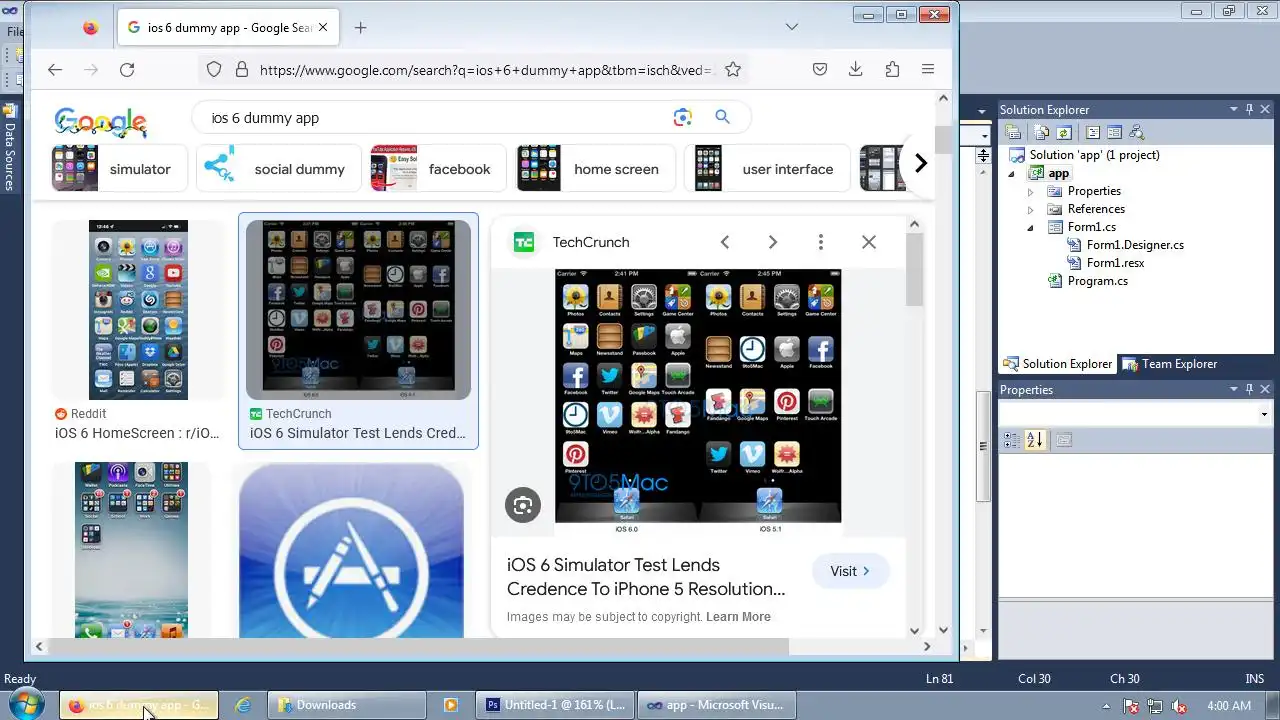Show the next image in preview panel

[x=773, y=242]
